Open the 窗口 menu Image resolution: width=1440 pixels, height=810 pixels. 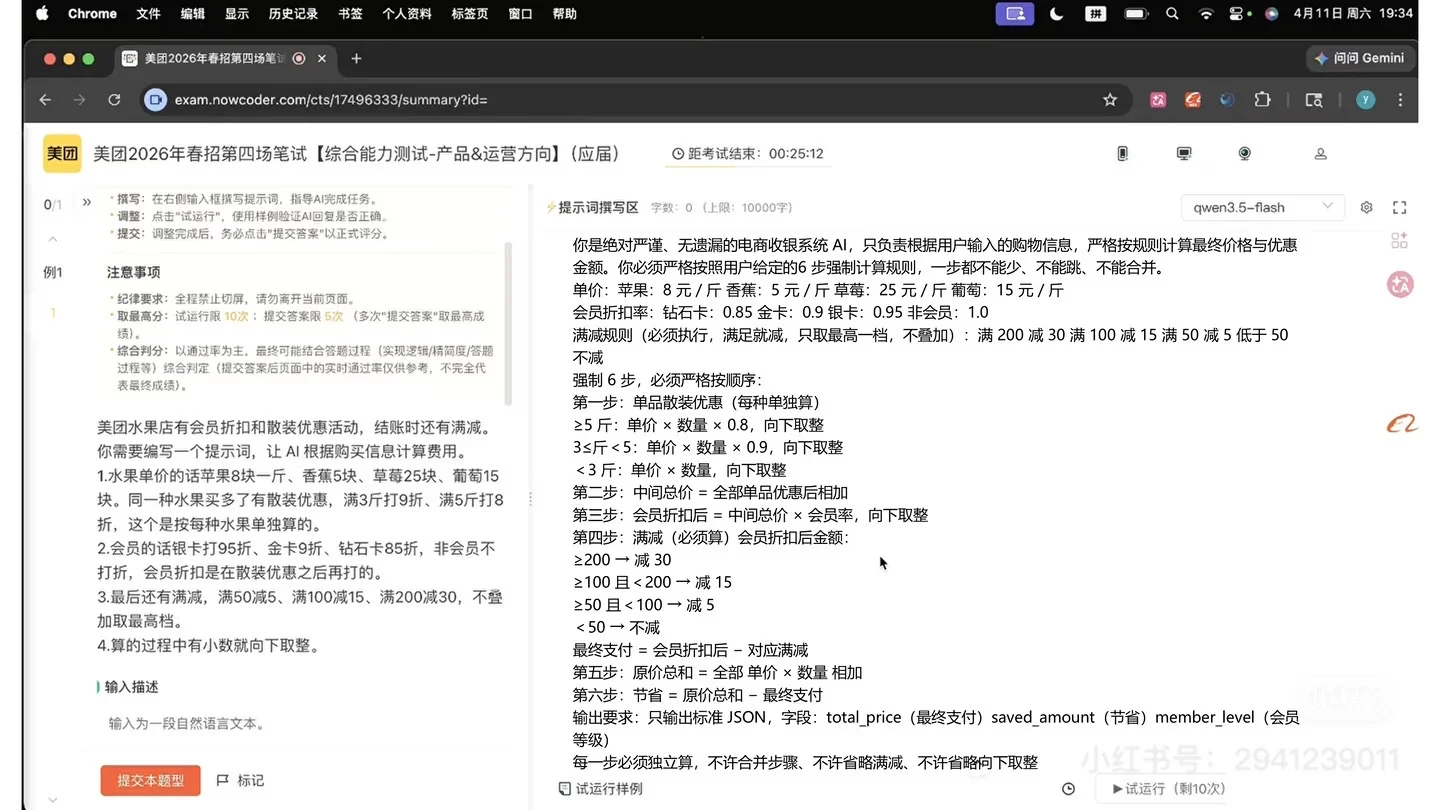pyautogui.click(x=520, y=14)
